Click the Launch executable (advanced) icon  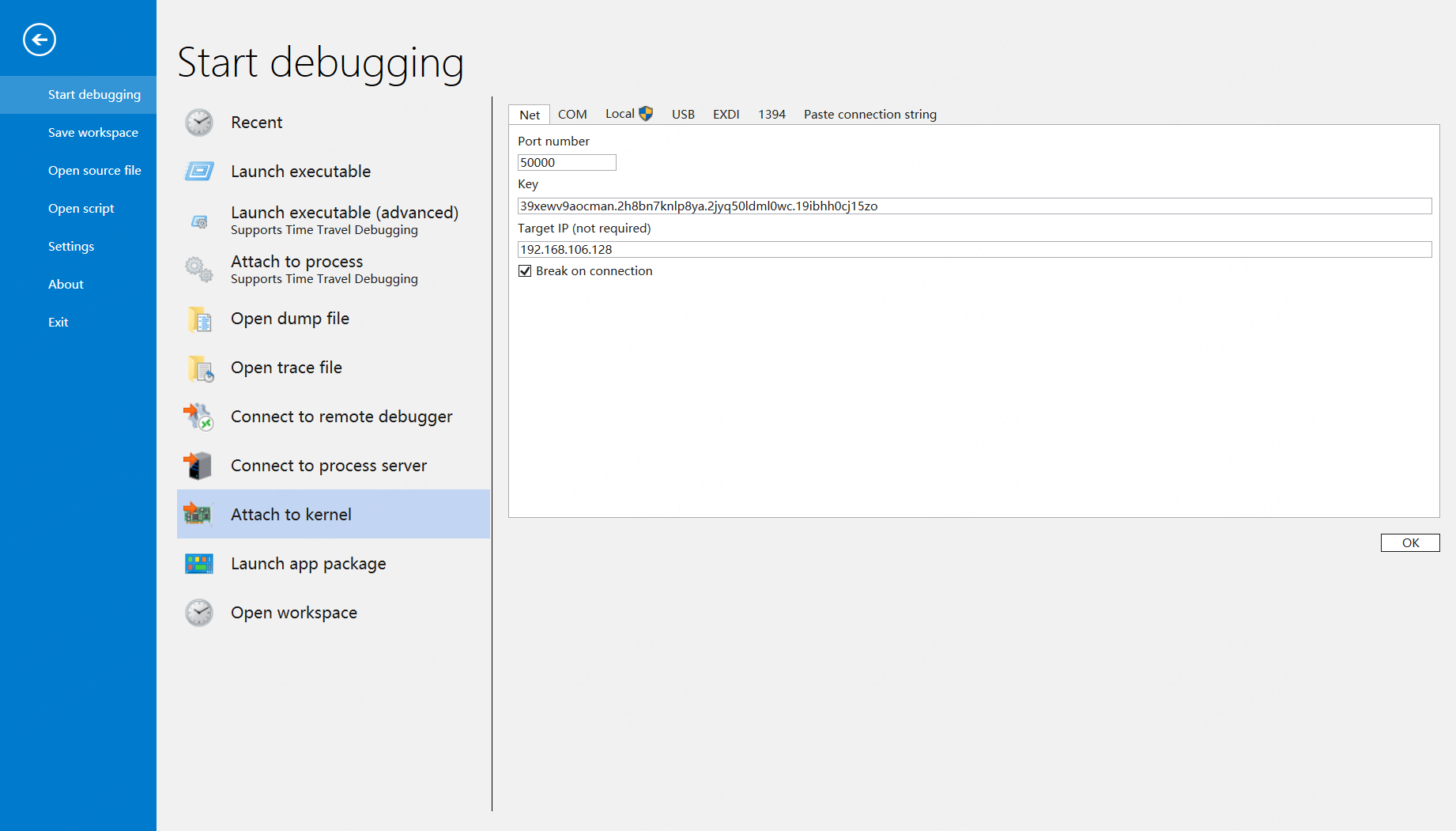pyautogui.click(x=200, y=221)
